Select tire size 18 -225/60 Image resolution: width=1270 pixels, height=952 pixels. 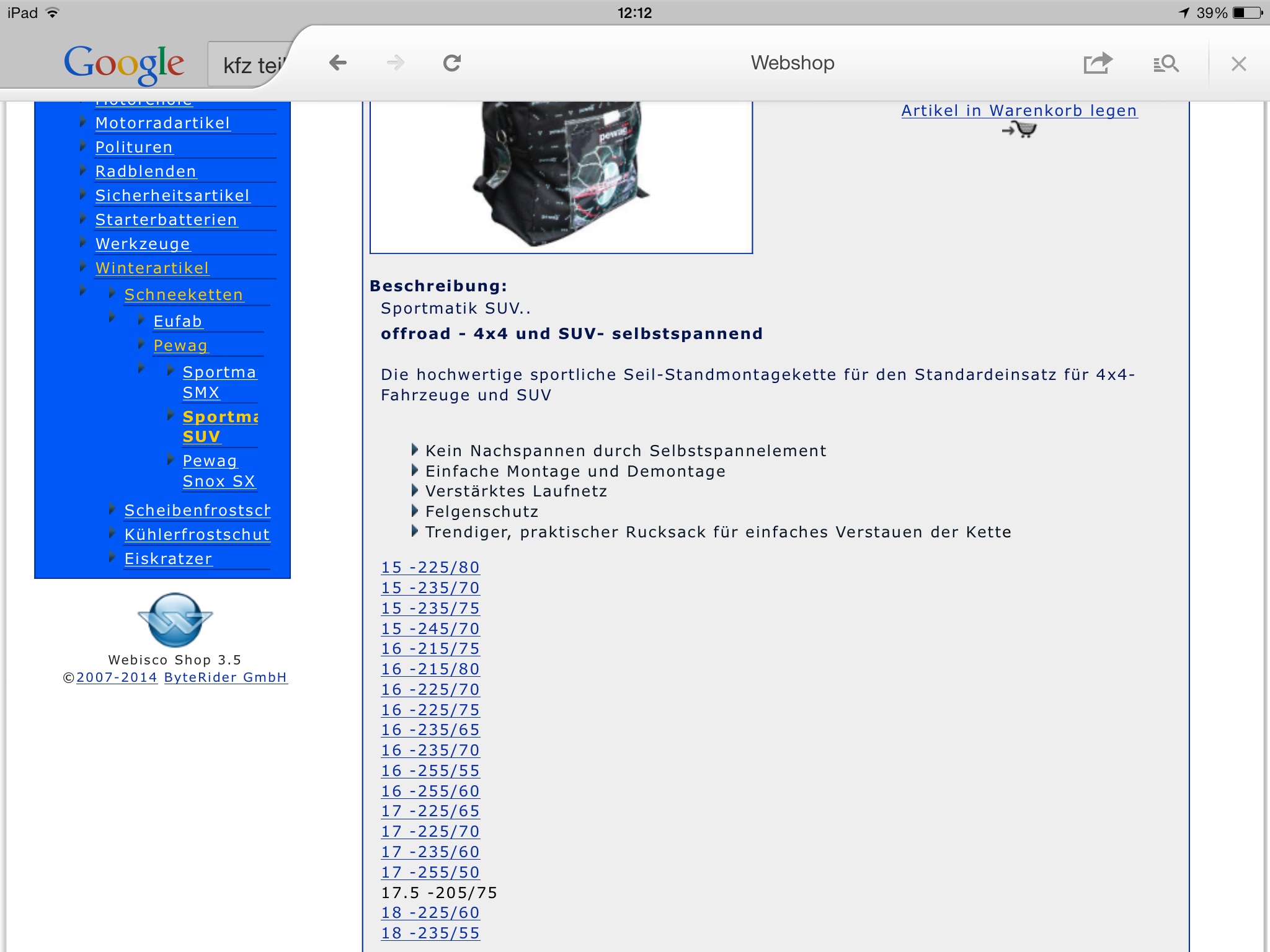point(430,912)
